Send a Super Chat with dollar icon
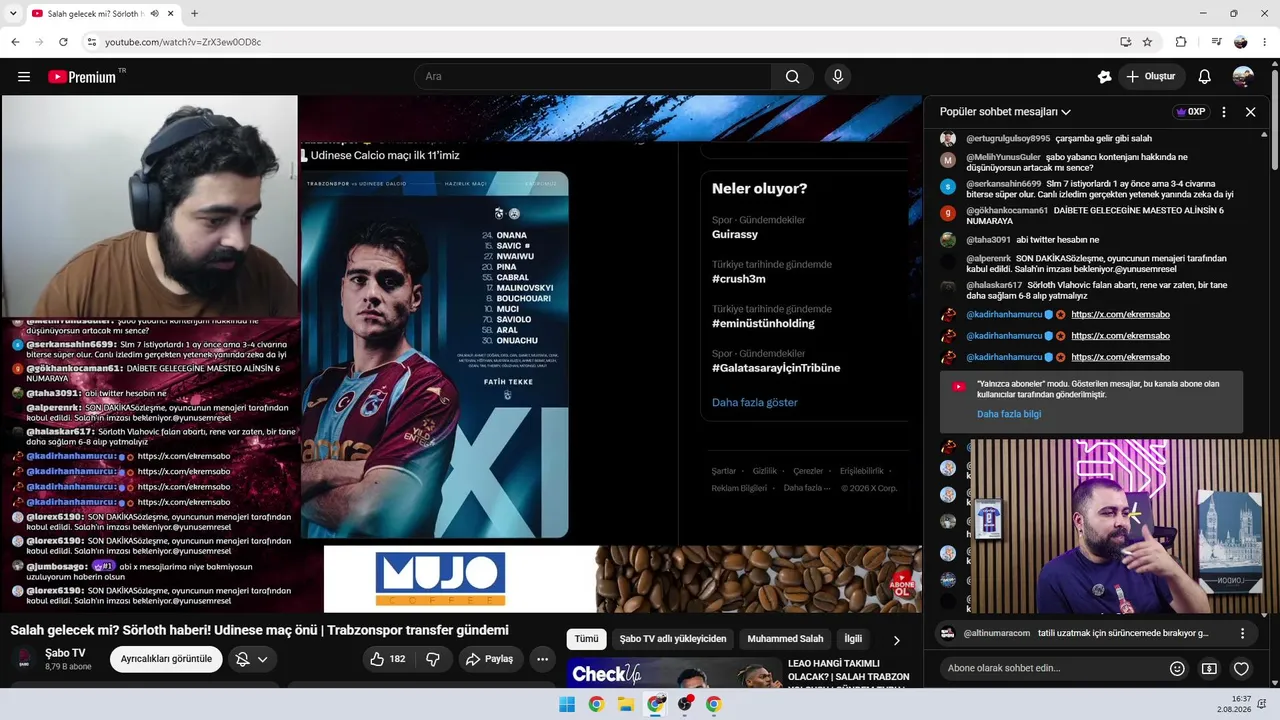 click(x=1209, y=668)
